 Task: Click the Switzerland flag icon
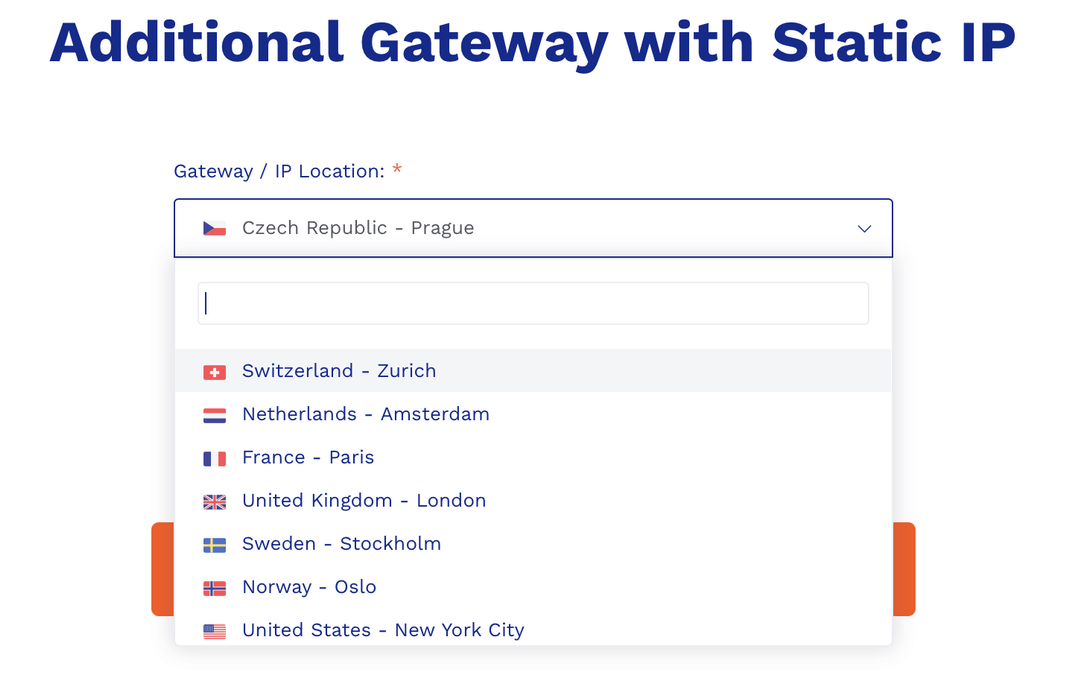(214, 371)
